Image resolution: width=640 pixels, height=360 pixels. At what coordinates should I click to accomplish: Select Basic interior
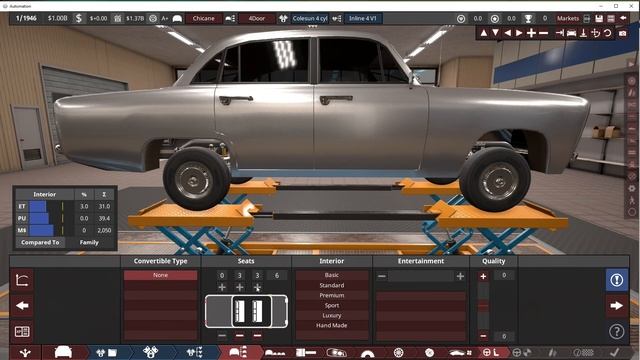tap(332, 275)
